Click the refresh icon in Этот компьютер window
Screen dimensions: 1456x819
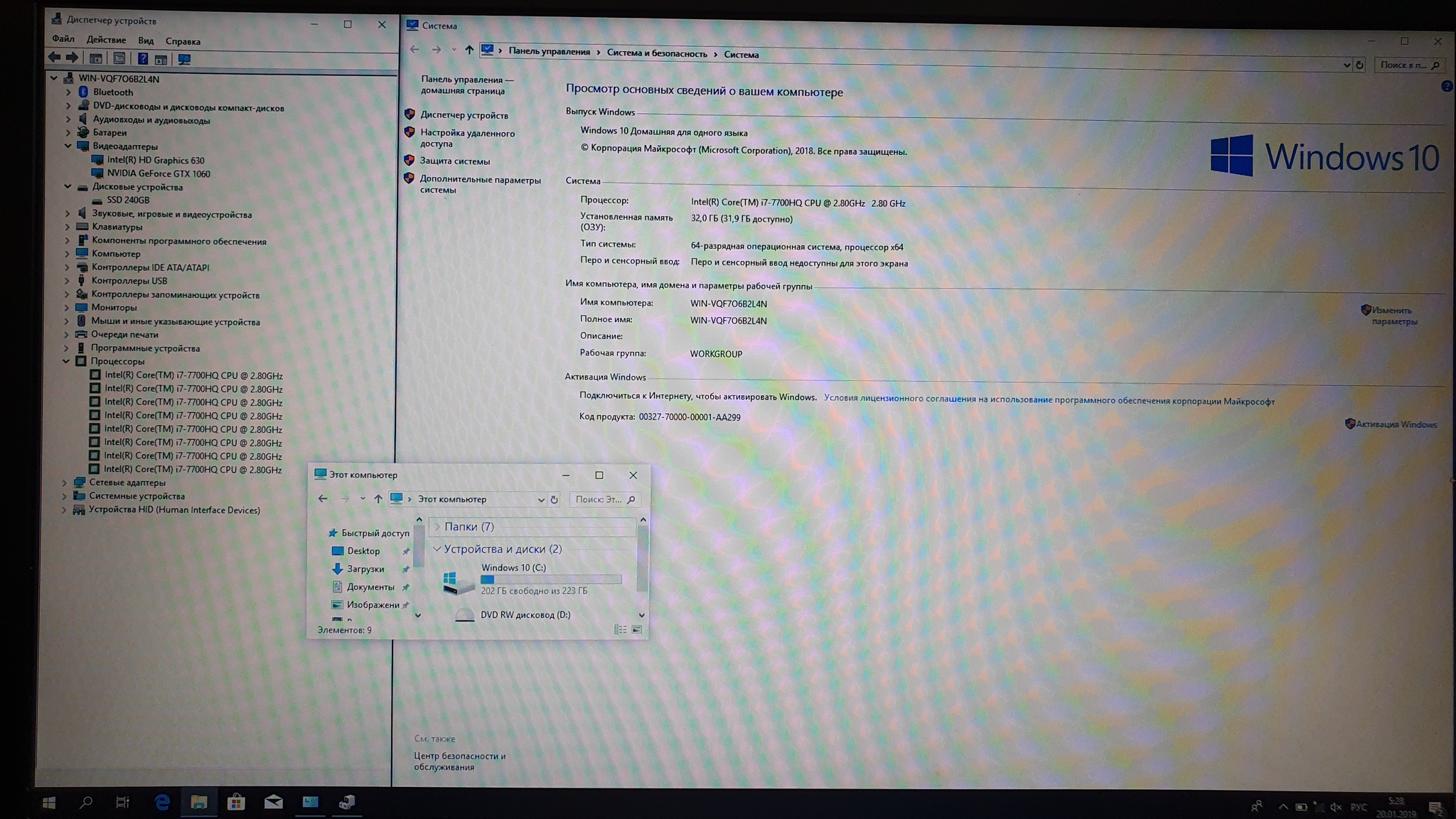pyautogui.click(x=555, y=499)
